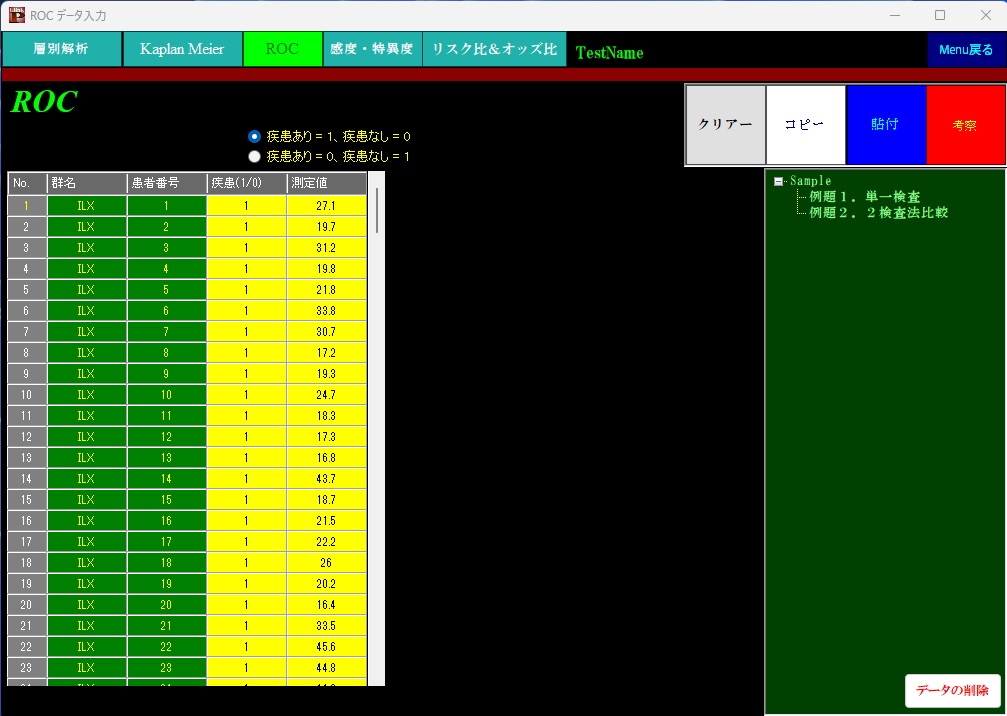Open the red 考察 discussion button

965,125
